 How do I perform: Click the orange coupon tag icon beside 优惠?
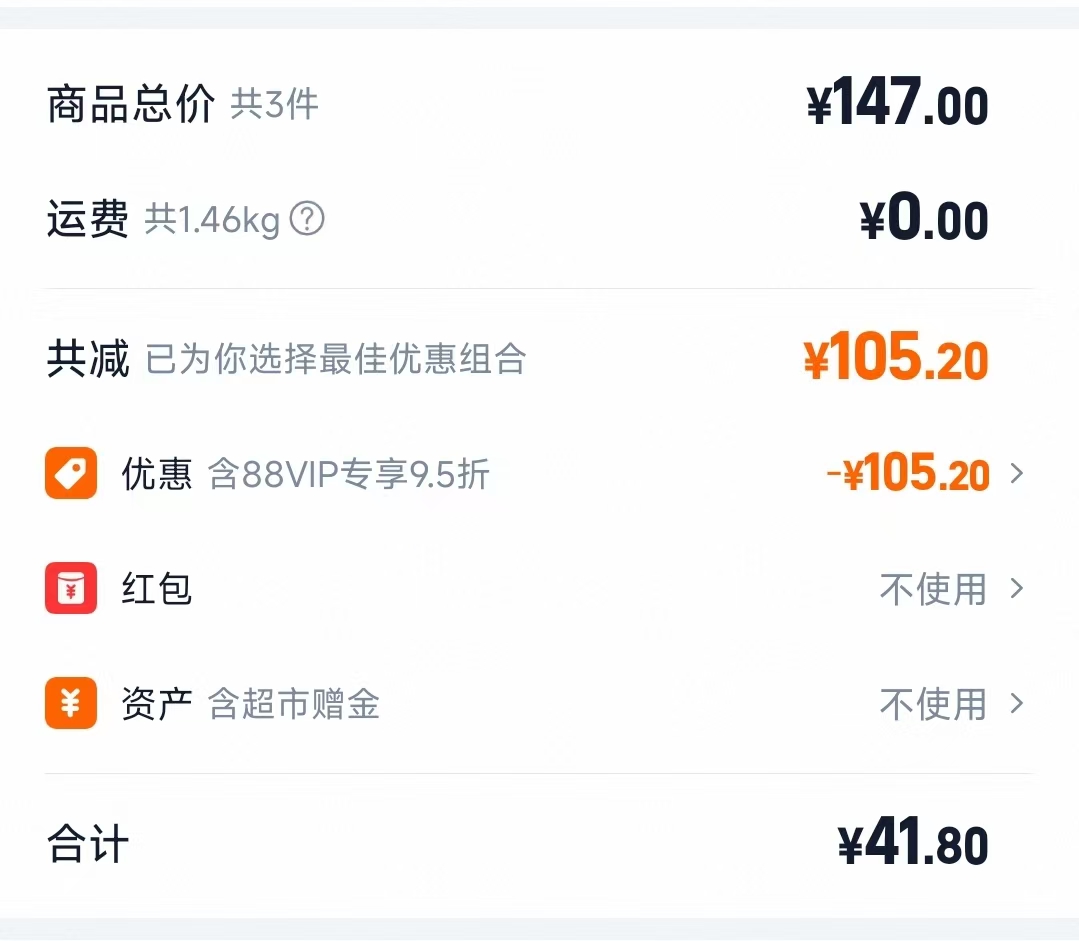[x=70, y=474]
